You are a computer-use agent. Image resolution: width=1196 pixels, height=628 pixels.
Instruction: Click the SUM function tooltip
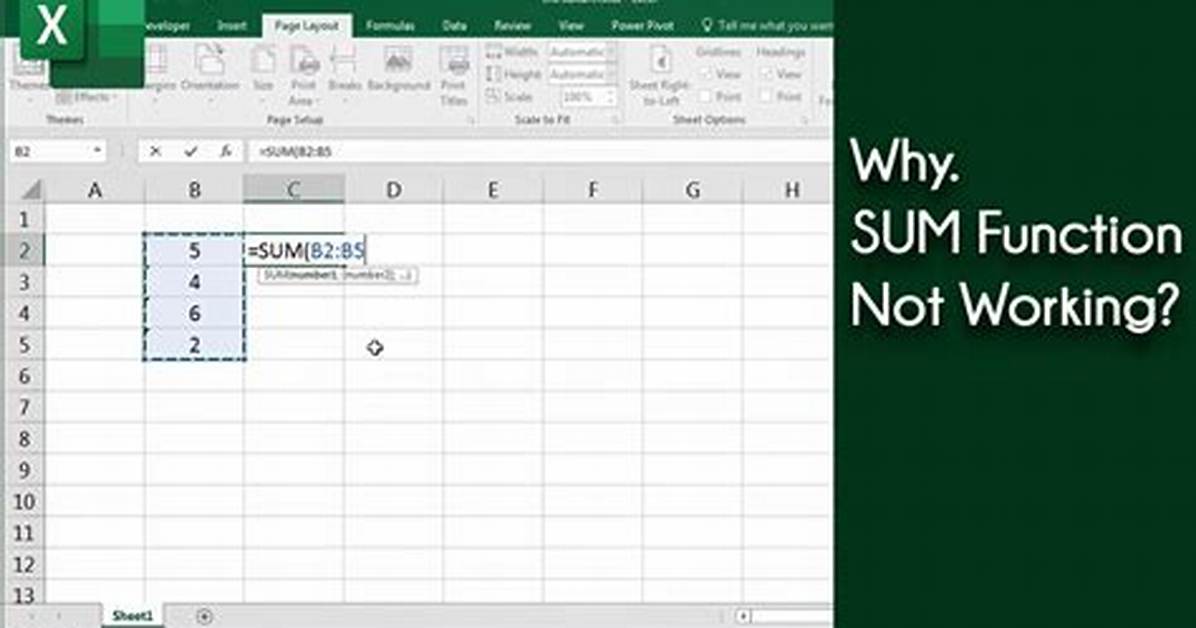pyautogui.click(x=338, y=275)
